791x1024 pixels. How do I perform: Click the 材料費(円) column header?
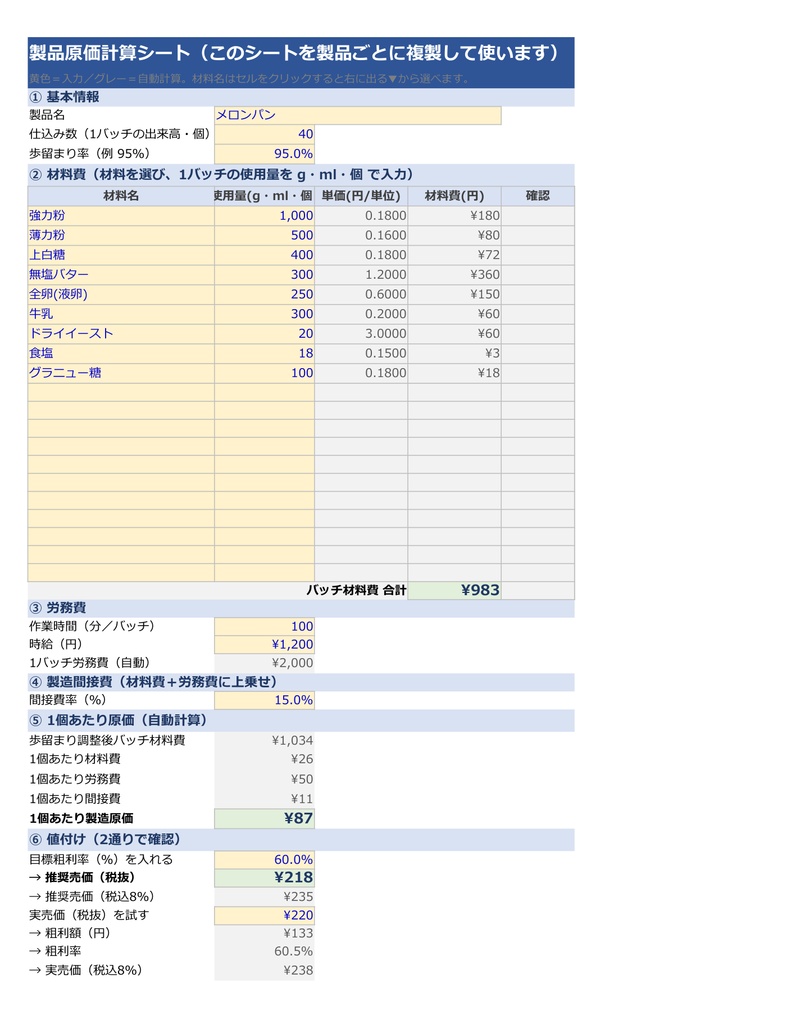click(455, 196)
